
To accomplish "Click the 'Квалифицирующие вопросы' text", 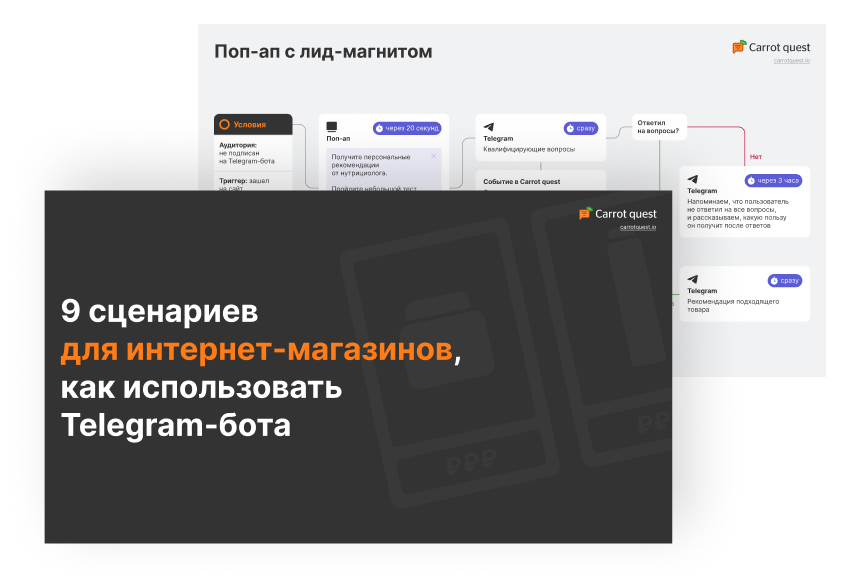I will 529,149.
